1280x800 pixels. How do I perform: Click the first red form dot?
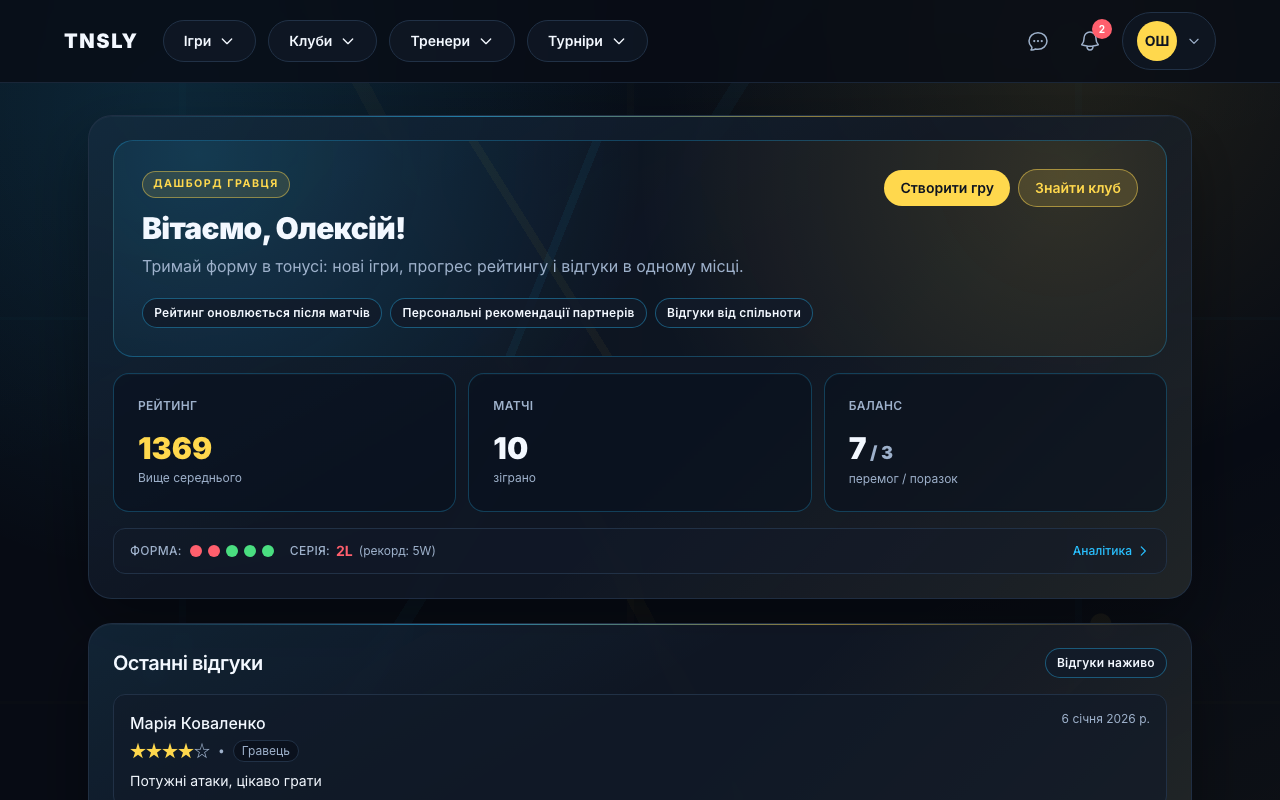click(x=196, y=551)
